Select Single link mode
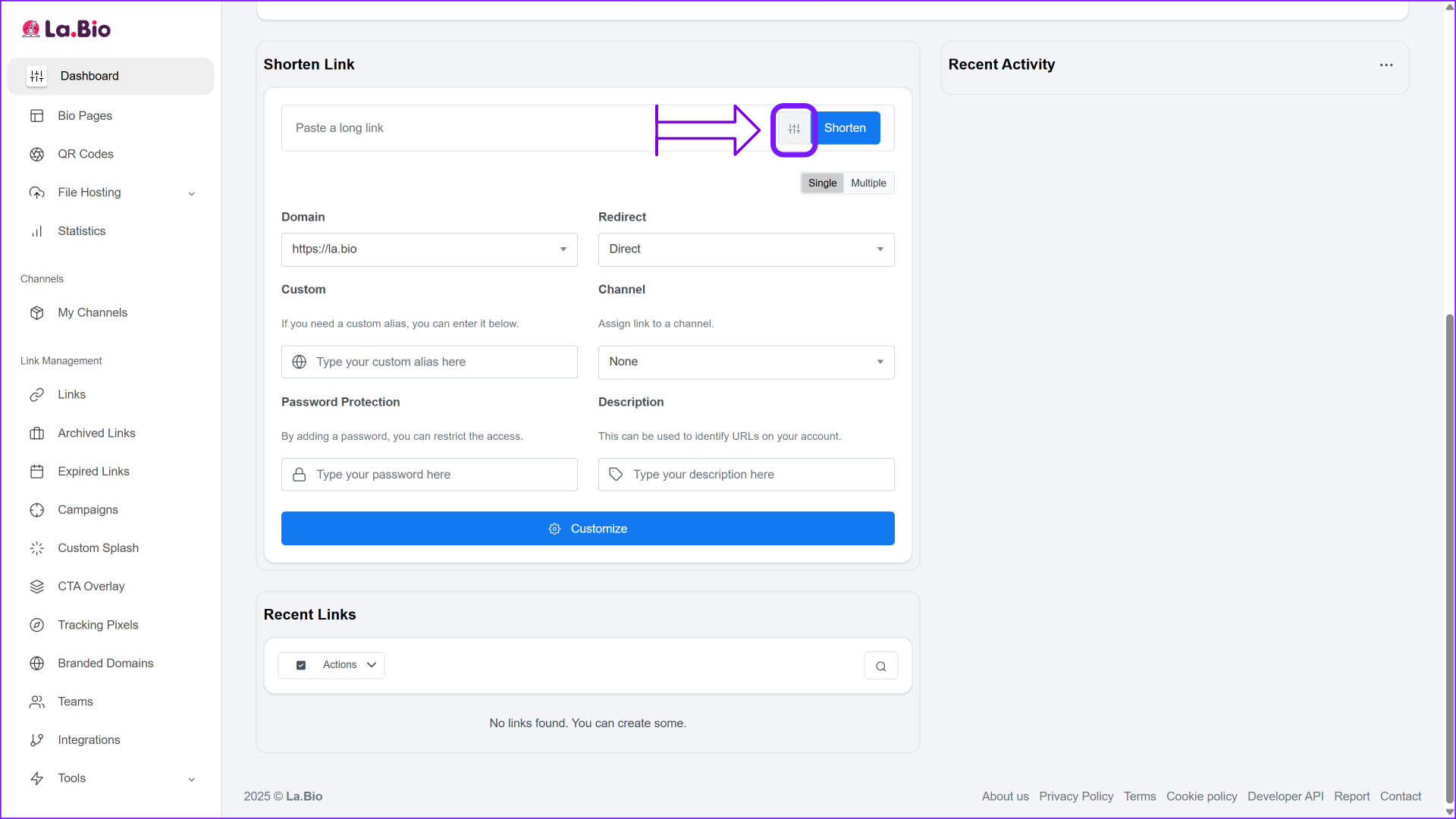 point(822,184)
